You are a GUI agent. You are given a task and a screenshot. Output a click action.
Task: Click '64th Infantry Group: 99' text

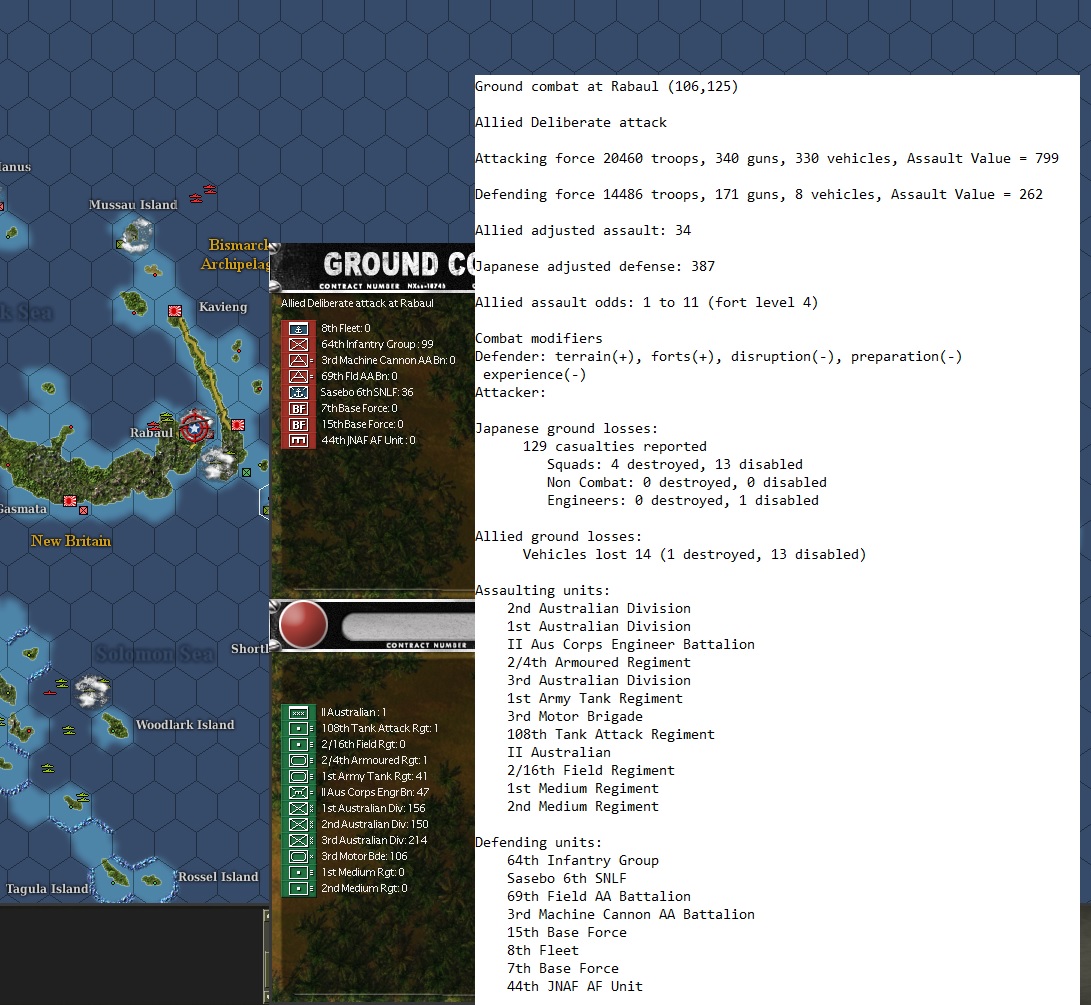click(377, 345)
